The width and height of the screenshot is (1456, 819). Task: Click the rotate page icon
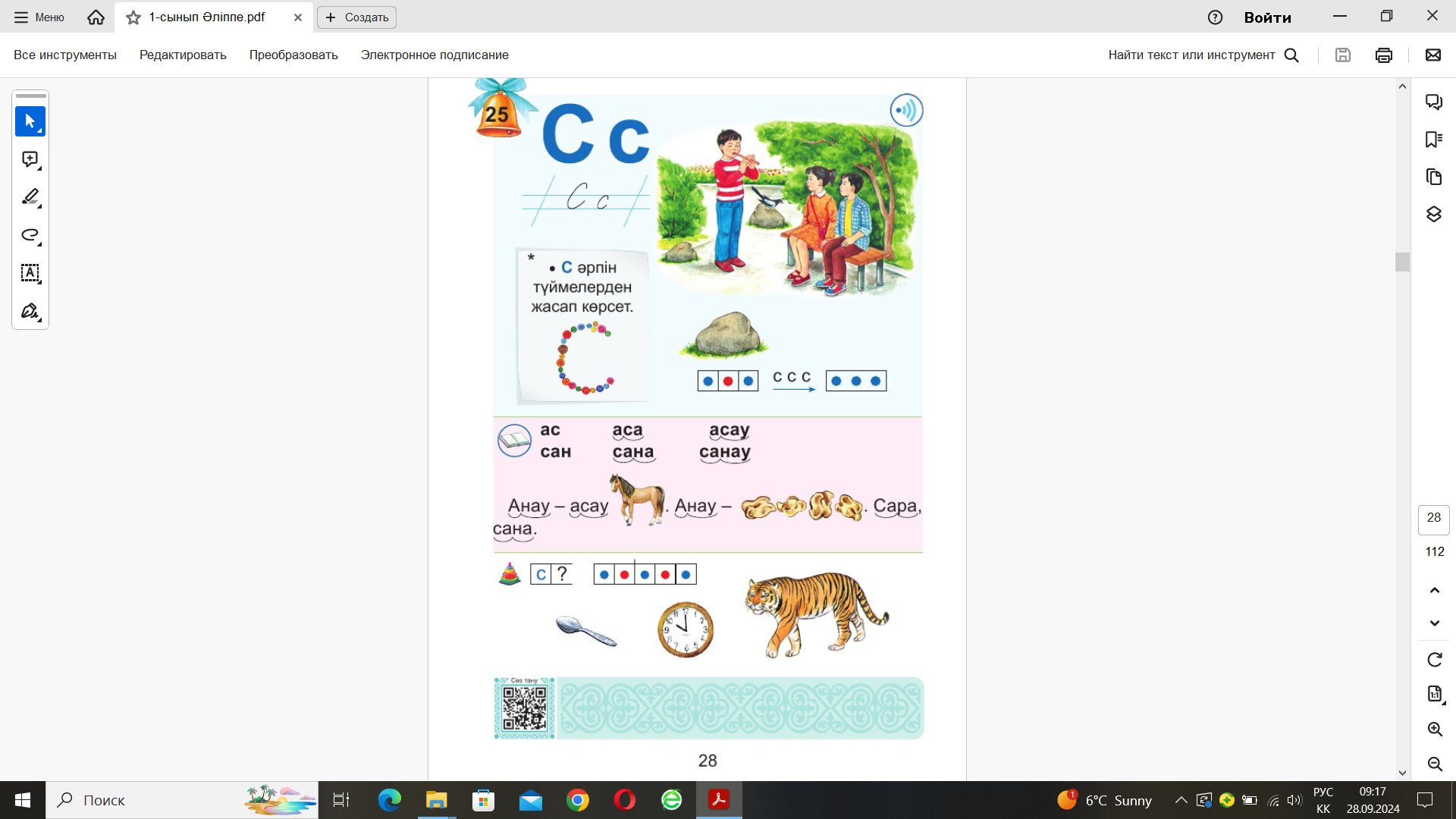pos(1434,660)
